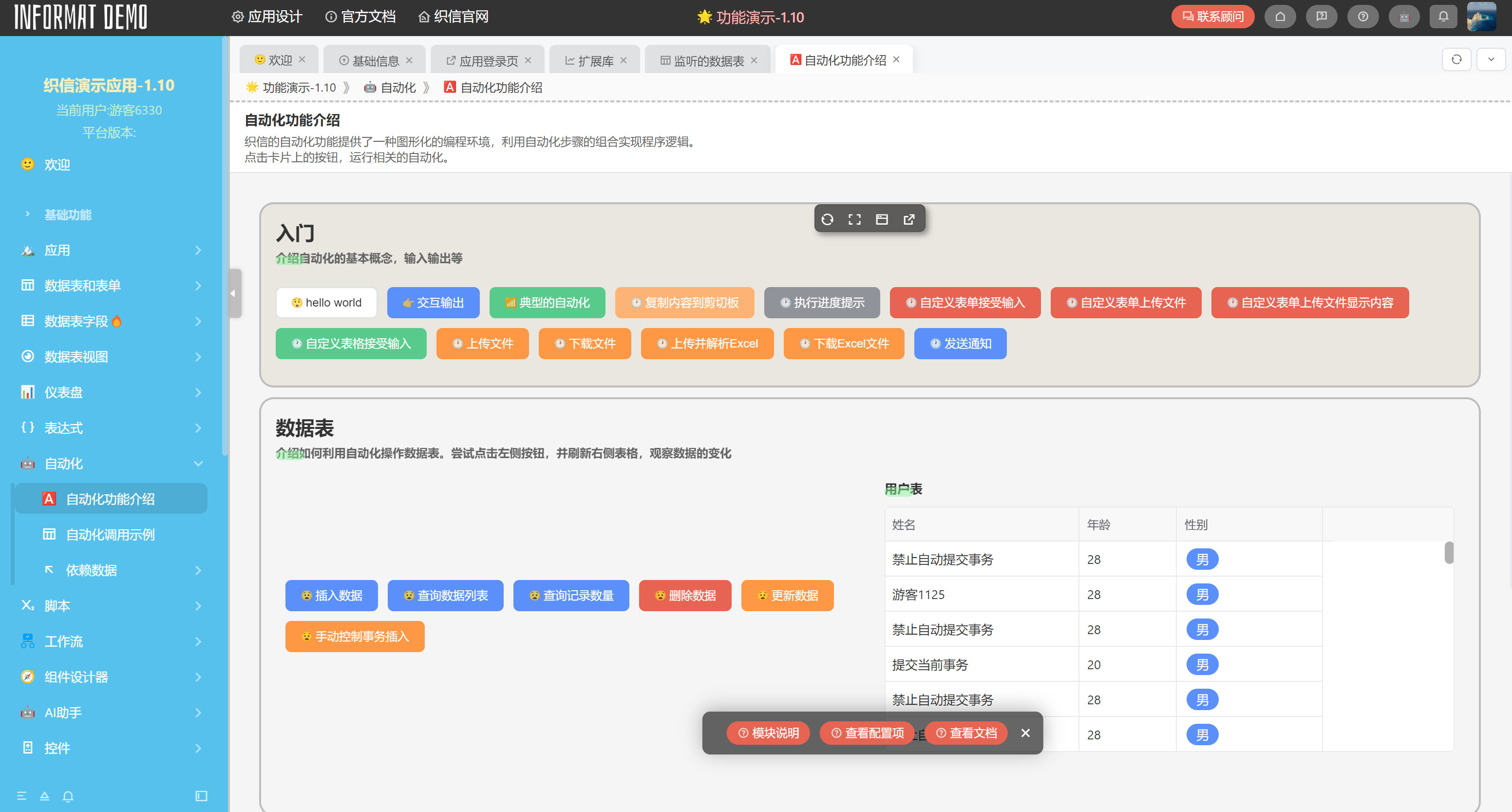Click the refresh icon in floating card toolbar
This screenshot has width=1512, height=812.
[x=827, y=220]
